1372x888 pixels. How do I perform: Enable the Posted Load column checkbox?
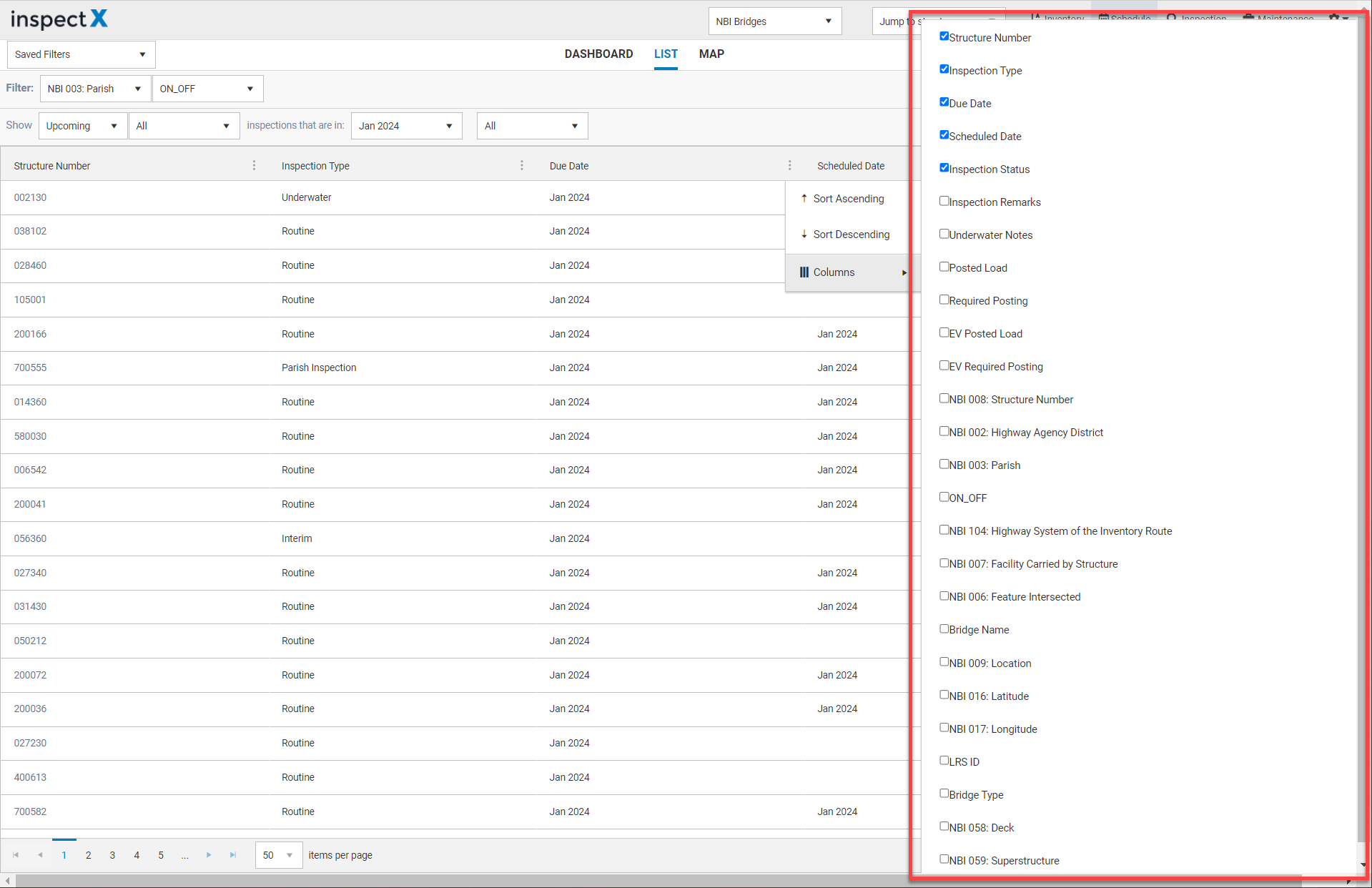[x=944, y=267]
